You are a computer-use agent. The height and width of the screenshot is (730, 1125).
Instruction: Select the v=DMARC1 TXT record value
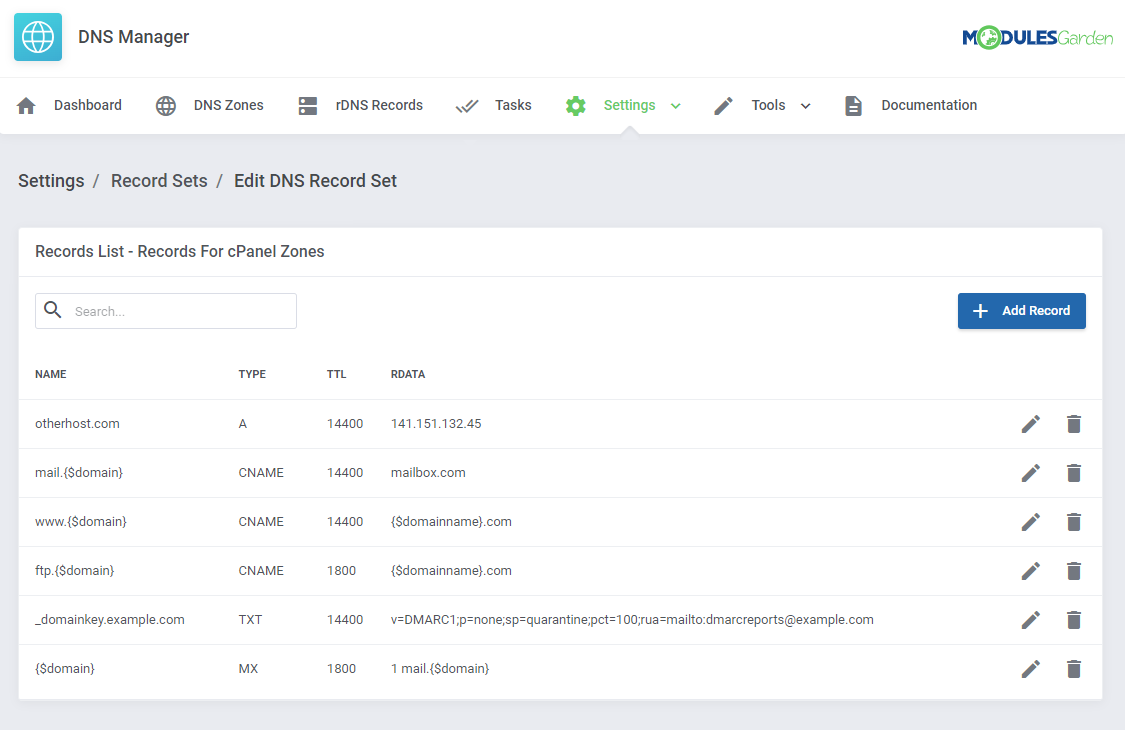(x=632, y=619)
